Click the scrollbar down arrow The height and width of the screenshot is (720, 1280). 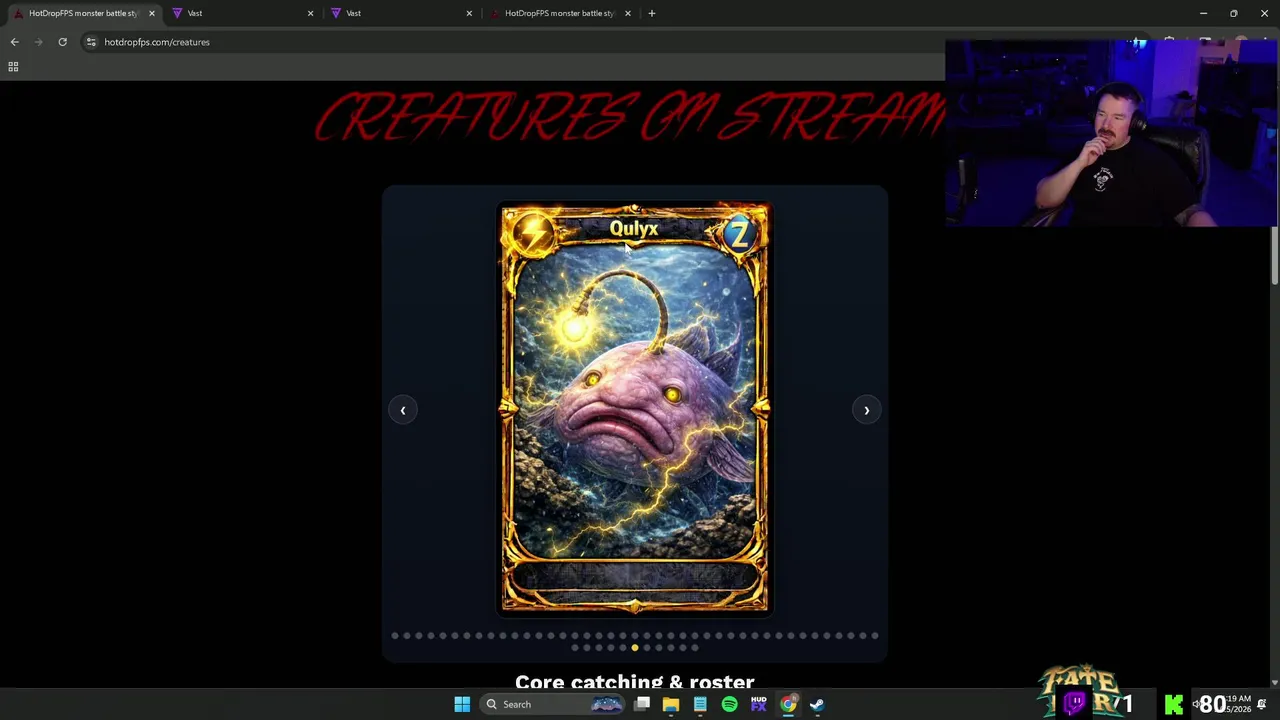click(1274, 682)
